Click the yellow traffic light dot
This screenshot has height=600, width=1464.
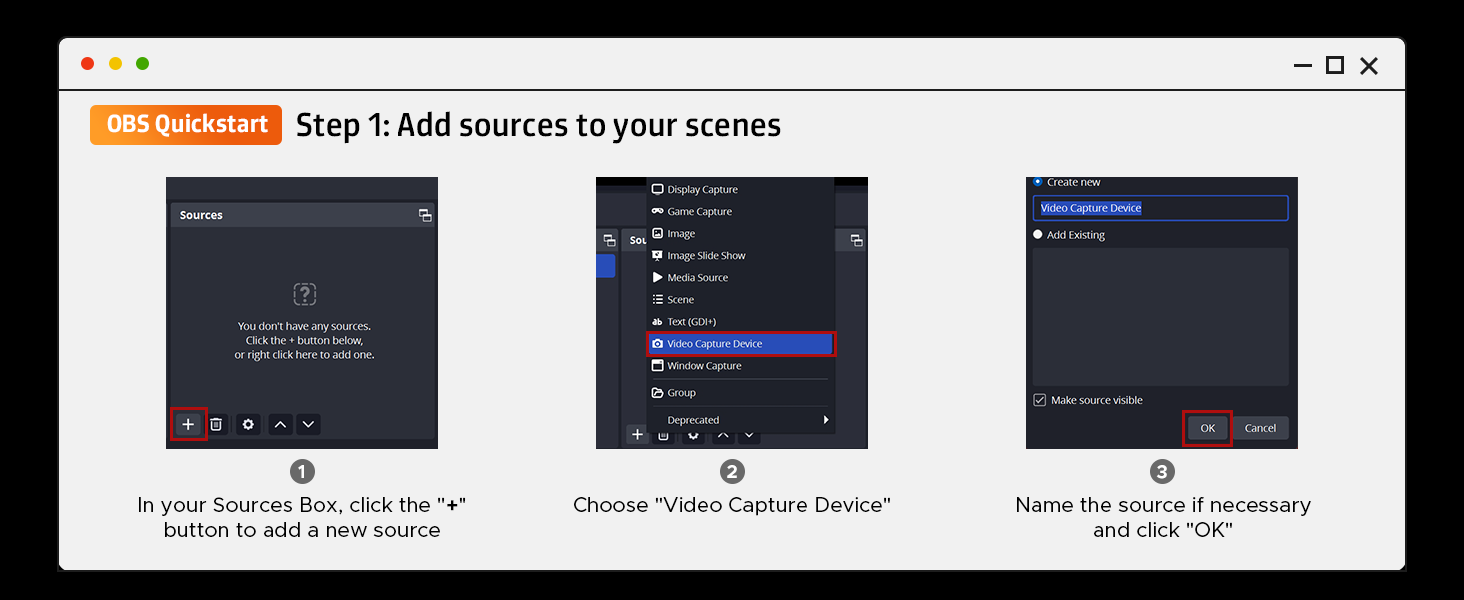coord(115,62)
